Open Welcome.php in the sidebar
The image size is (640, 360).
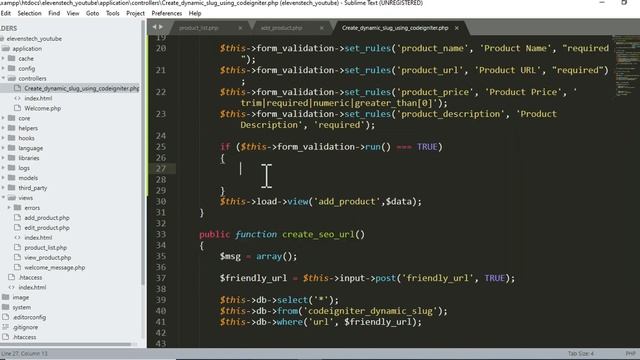(x=42, y=108)
